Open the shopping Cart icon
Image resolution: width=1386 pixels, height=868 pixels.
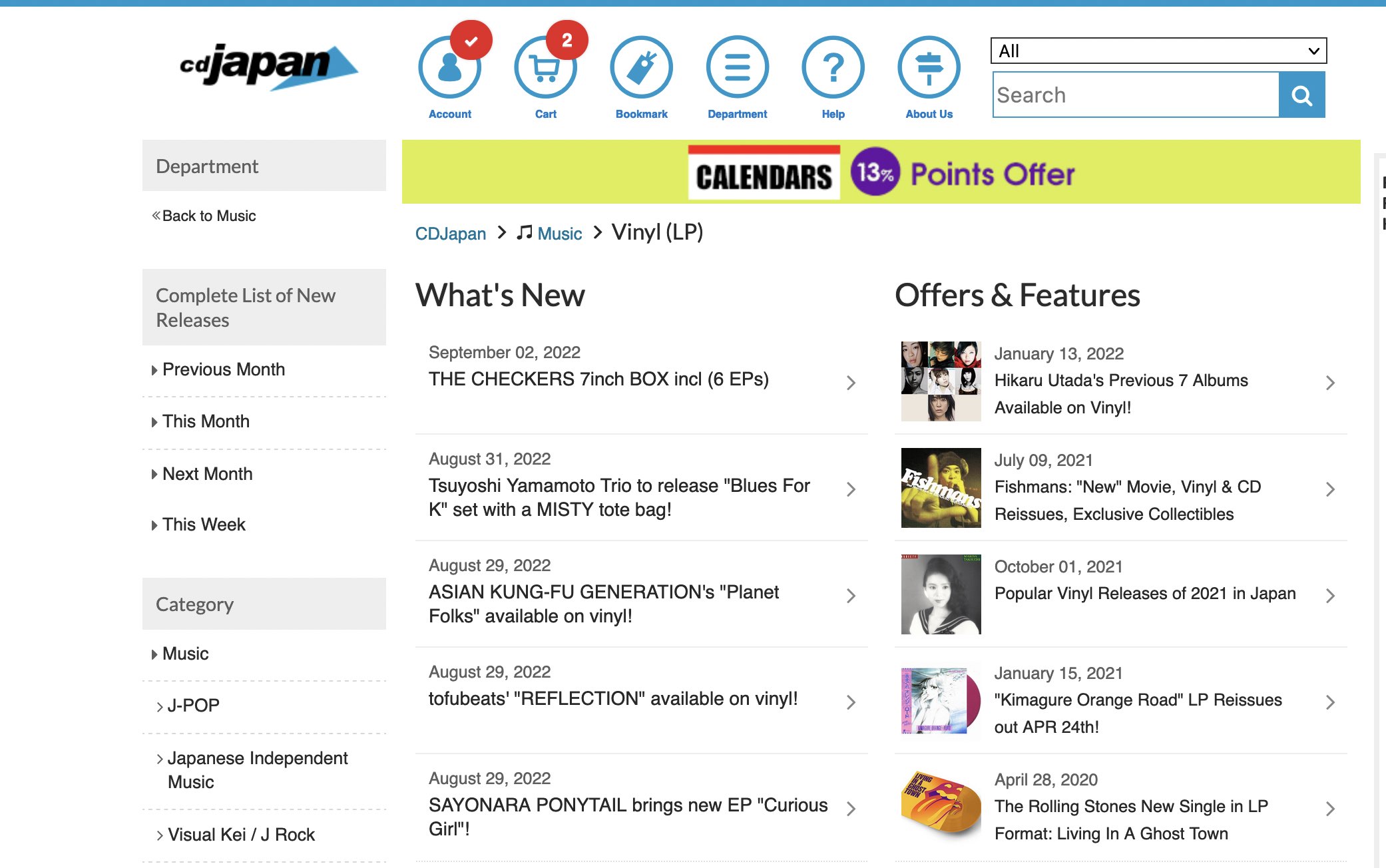545,68
